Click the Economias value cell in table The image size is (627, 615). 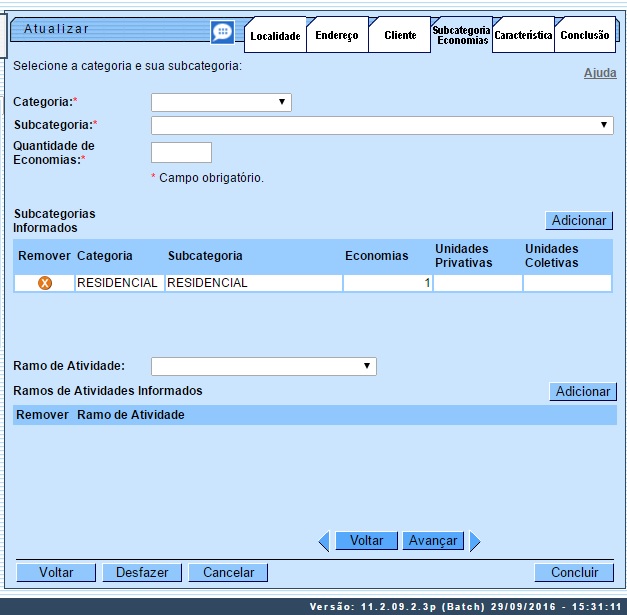387,283
